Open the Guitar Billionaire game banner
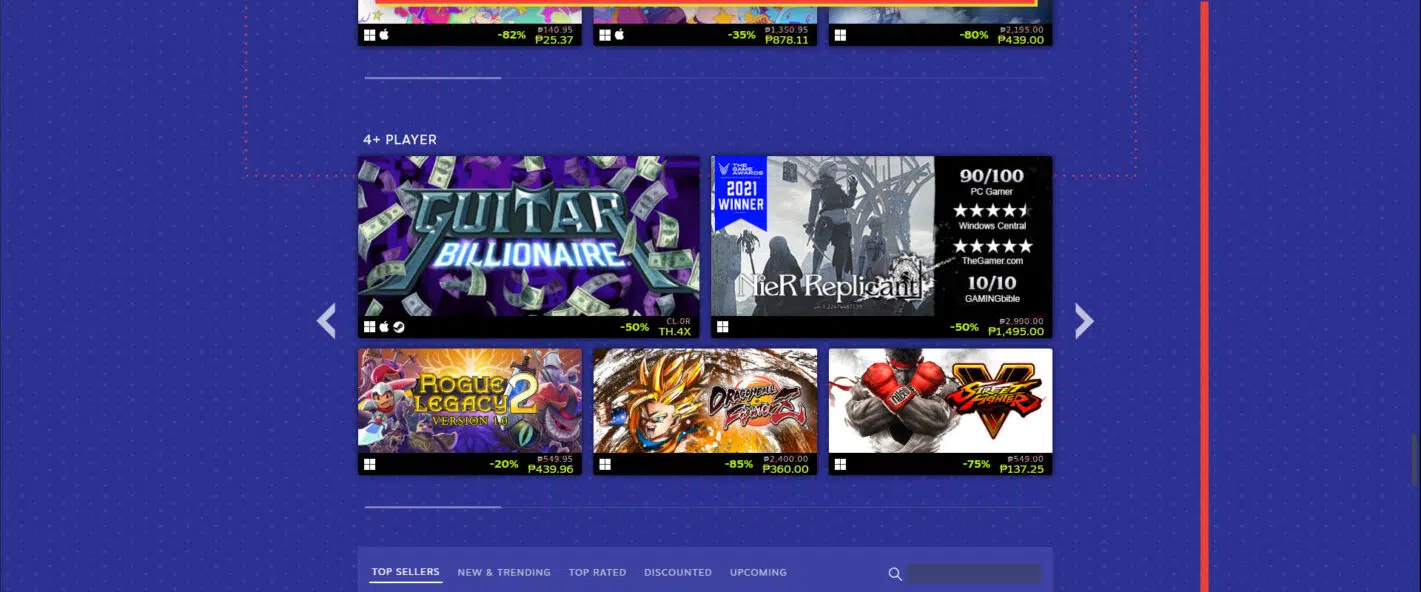 [x=529, y=236]
